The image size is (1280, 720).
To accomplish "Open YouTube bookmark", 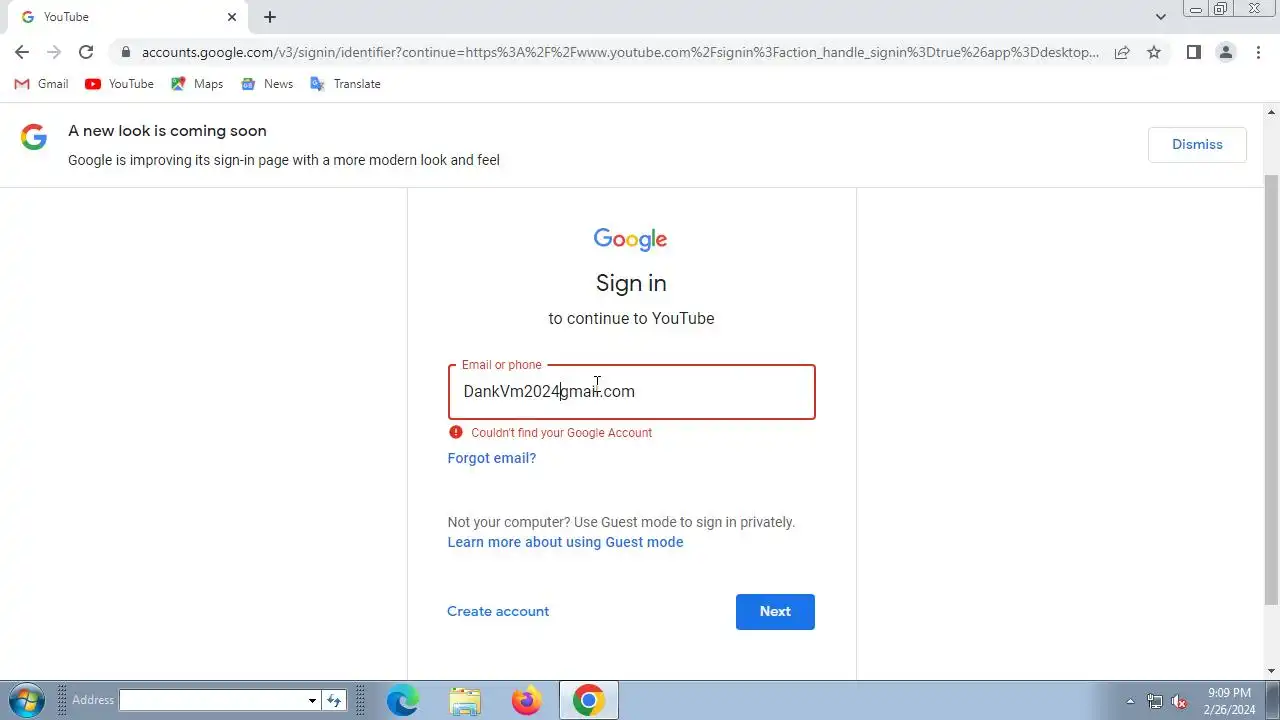I will tap(119, 84).
